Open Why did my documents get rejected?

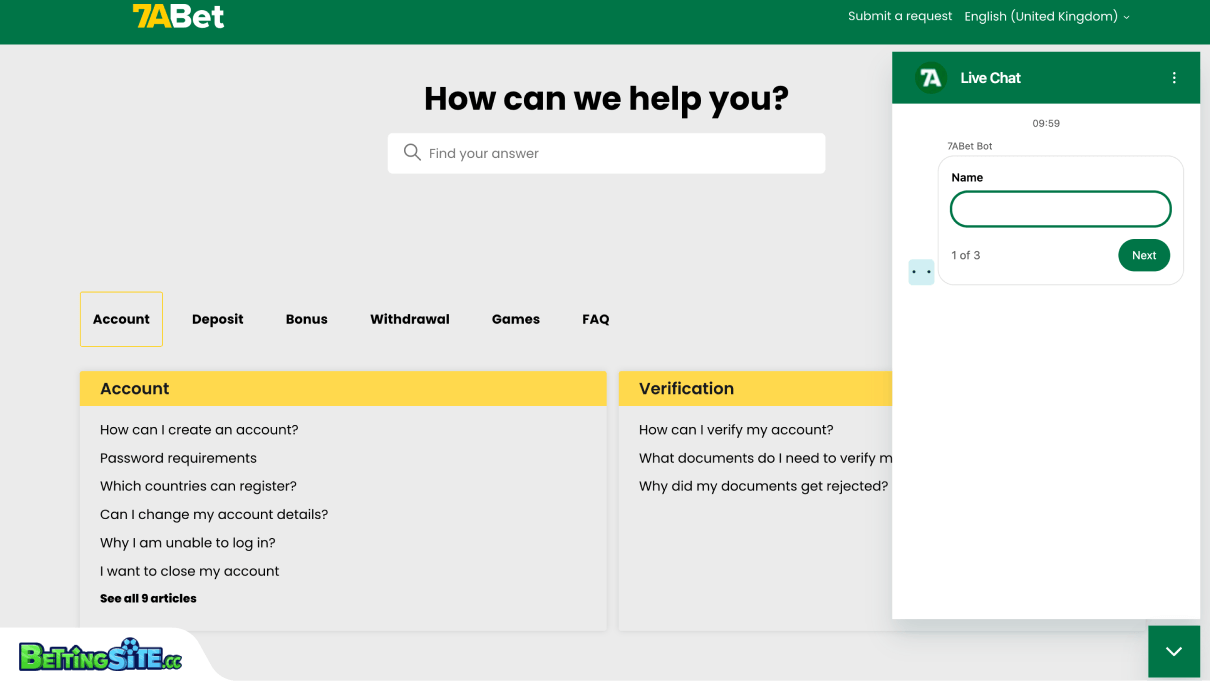[765, 485]
